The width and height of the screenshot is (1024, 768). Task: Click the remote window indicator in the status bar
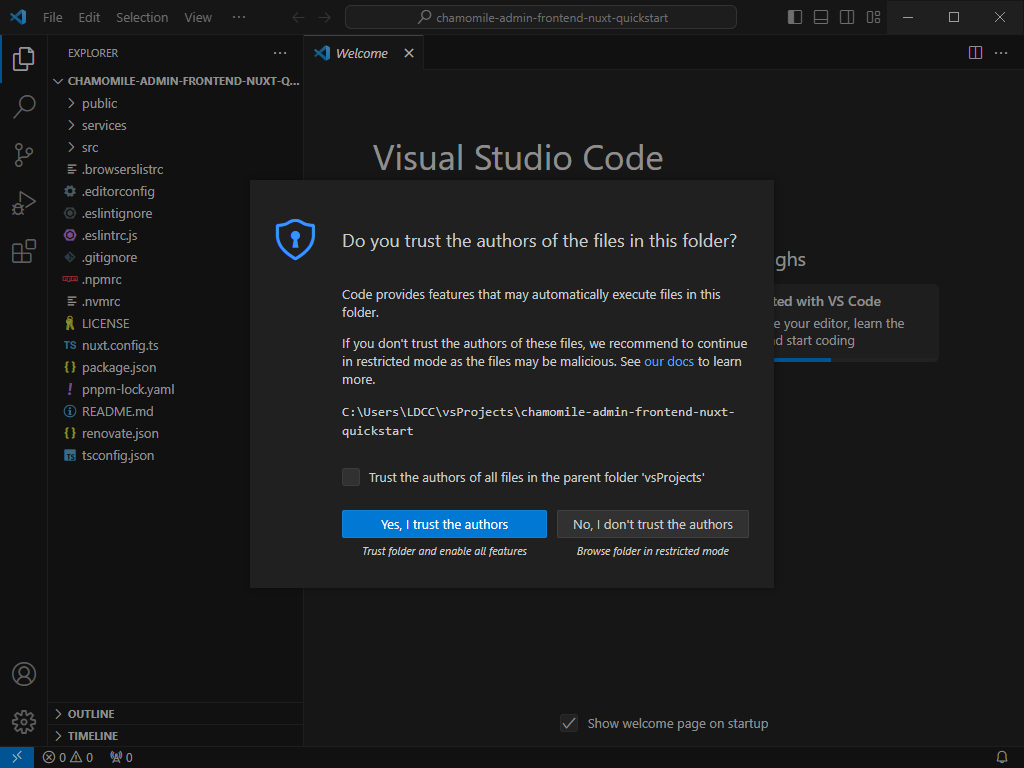coord(17,757)
